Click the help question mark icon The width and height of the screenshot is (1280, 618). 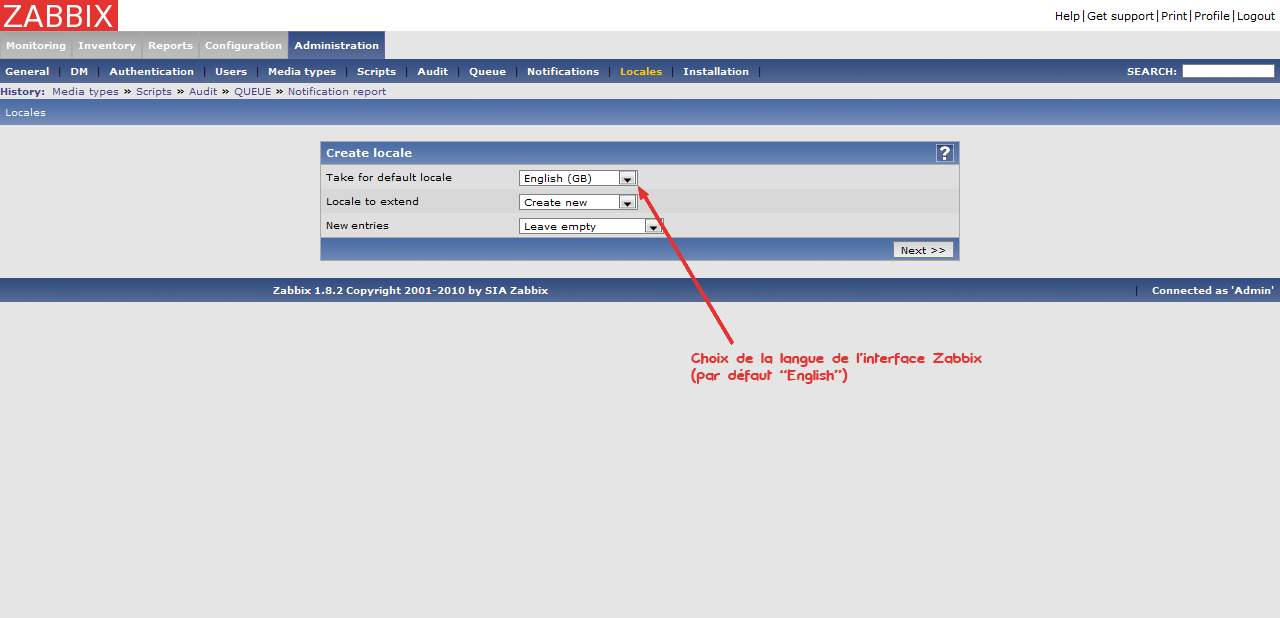coord(944,153)
